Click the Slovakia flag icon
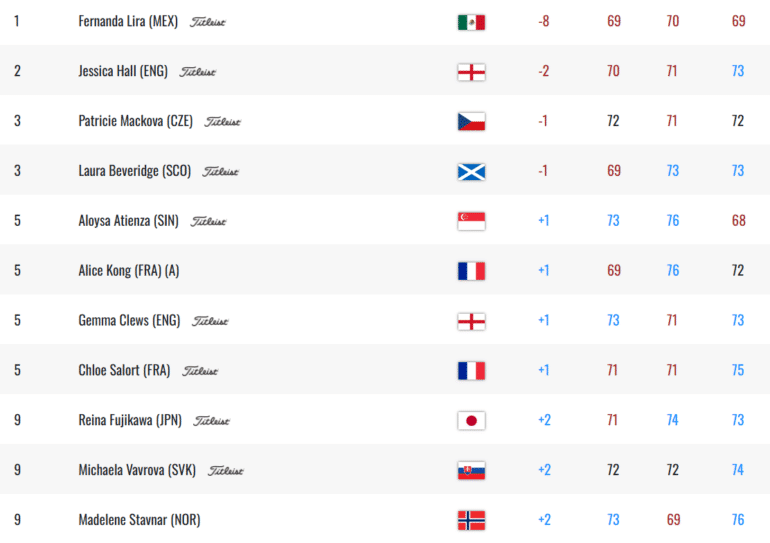Screen dimensions: 770x543 [x=471, y=470]
